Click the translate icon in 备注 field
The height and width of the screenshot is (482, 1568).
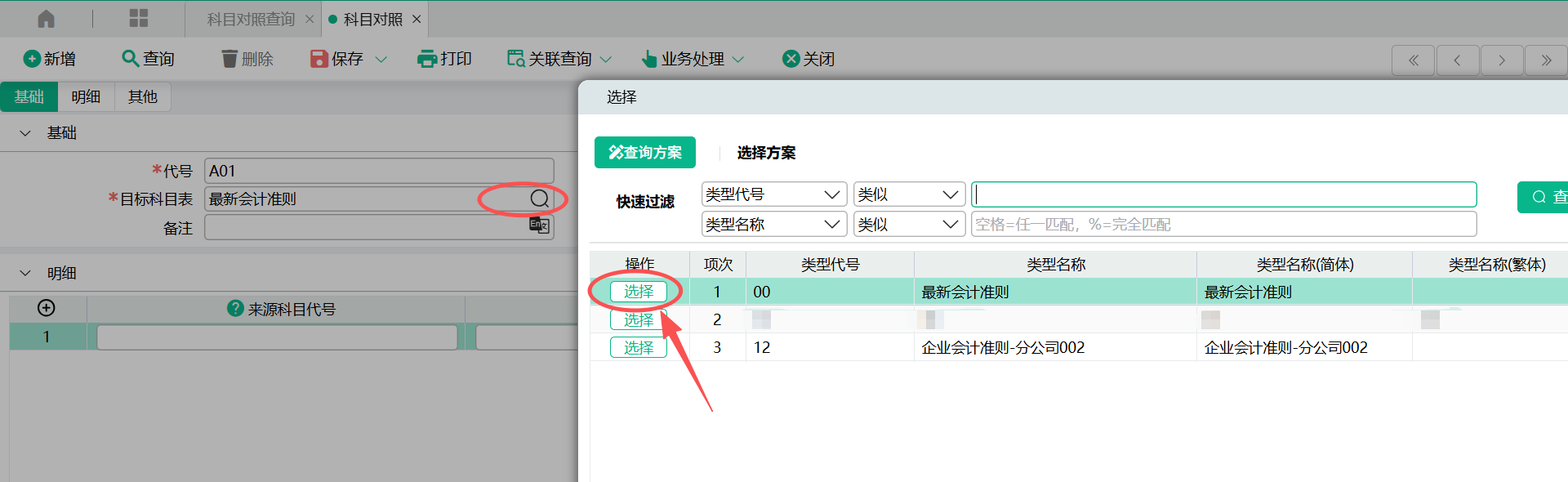point(539,225)
